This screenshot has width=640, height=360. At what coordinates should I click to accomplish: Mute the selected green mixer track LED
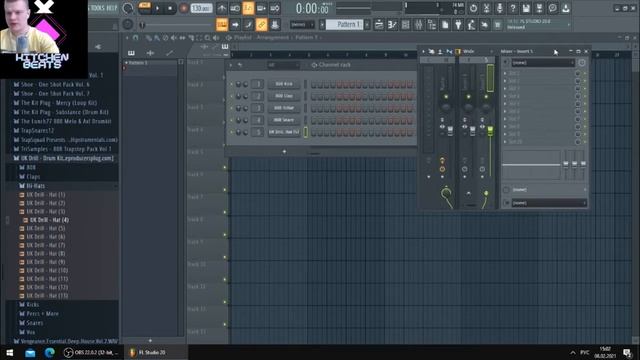pyautogui.click(x=486, y=97)
